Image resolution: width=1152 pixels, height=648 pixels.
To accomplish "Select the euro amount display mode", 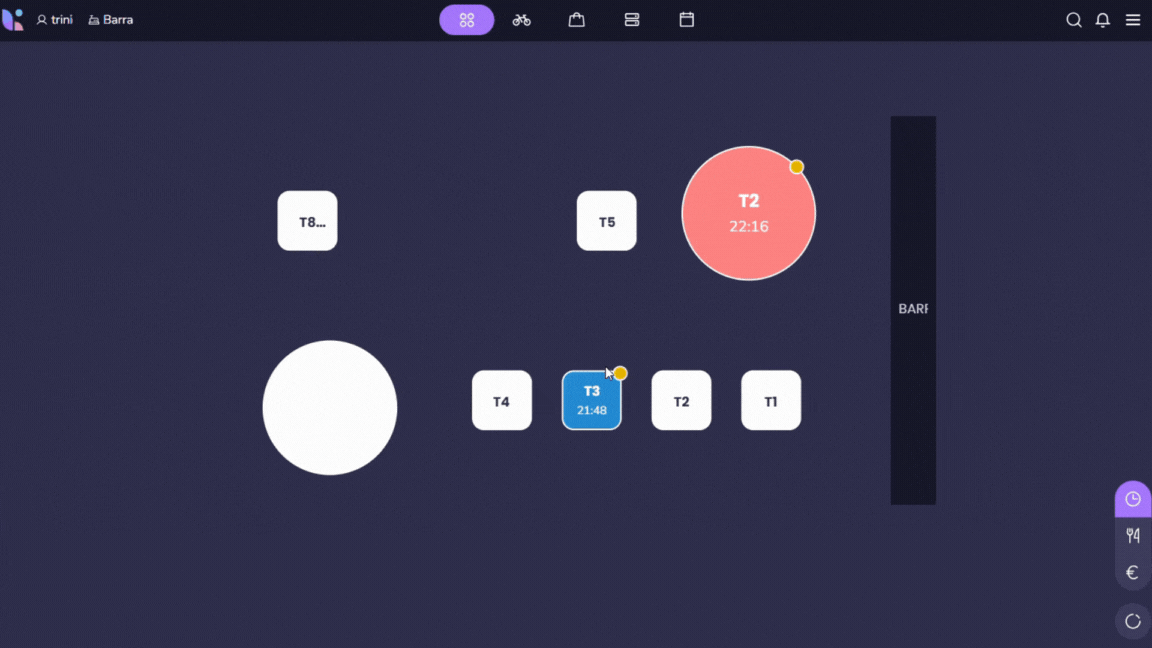I will pos(1133,572).
